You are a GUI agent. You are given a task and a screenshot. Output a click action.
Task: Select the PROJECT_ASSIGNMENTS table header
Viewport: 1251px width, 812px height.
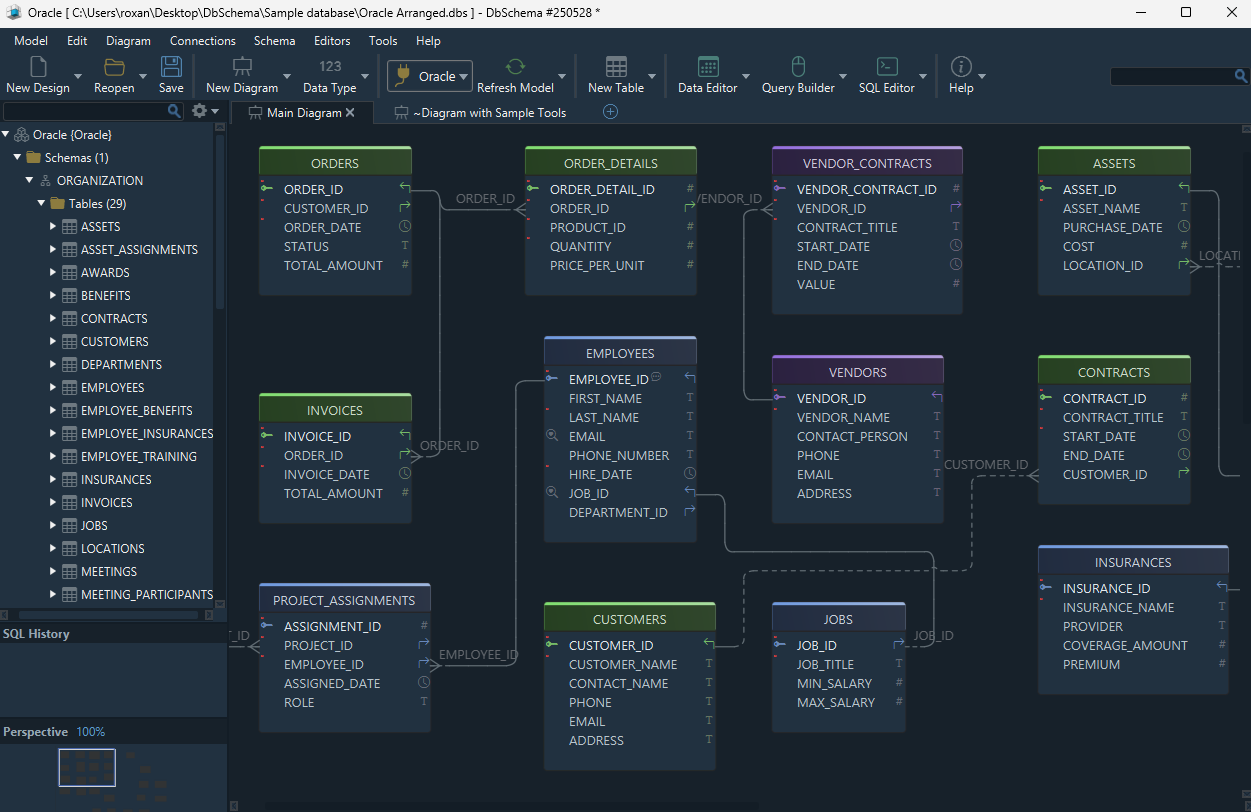[x=344, y=600]
